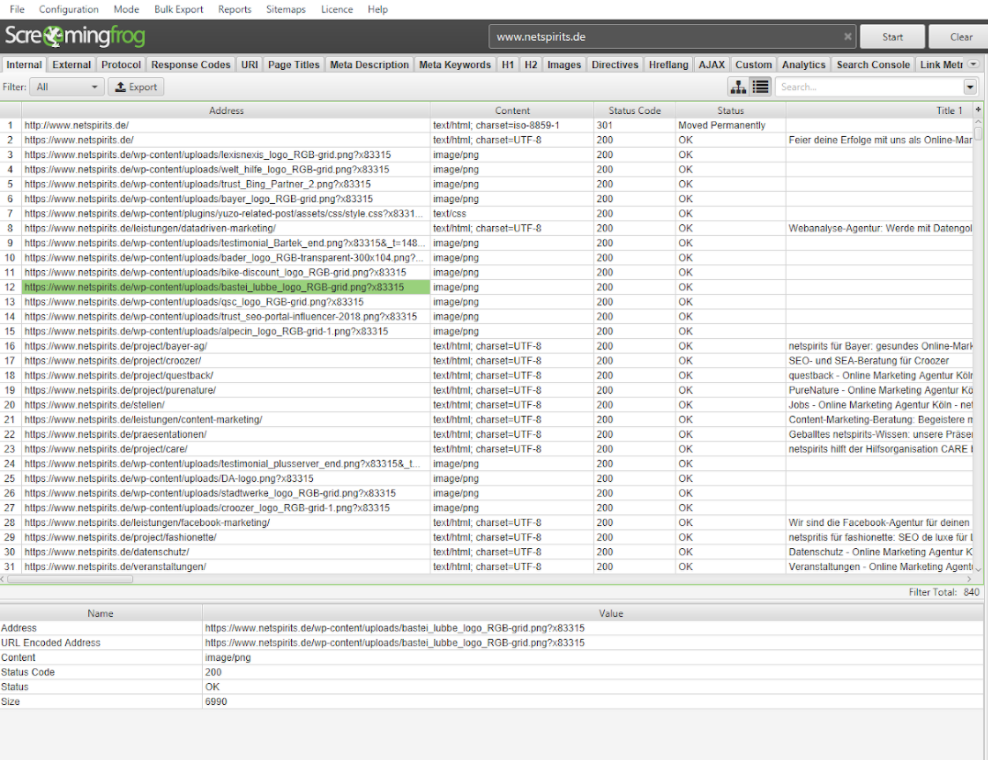This screenshot has width=988, height=760.
Task: Open the Hreflang tab
Action: [669, 65]
